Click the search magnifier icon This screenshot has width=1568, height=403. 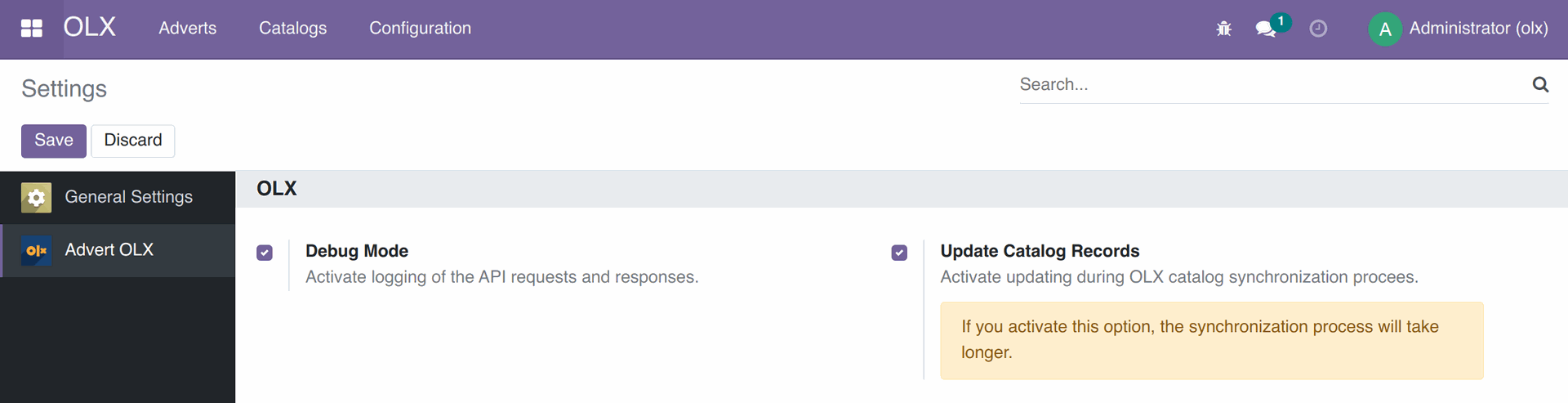click(1540, 84)
